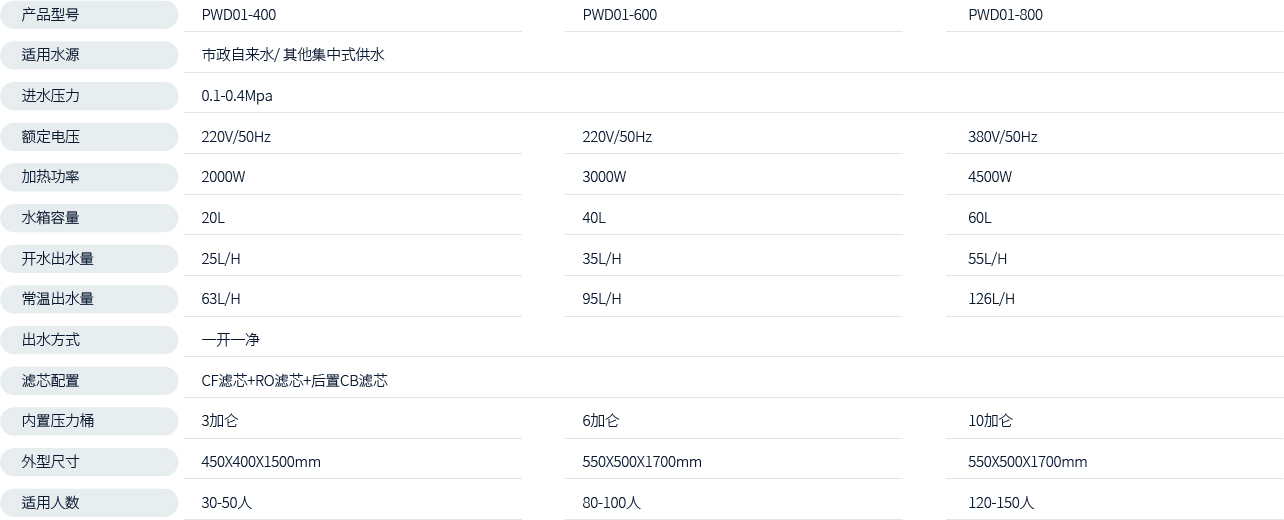
Task: Select the 120-150人 capacity value
Action: click(x=1001, y=503)
